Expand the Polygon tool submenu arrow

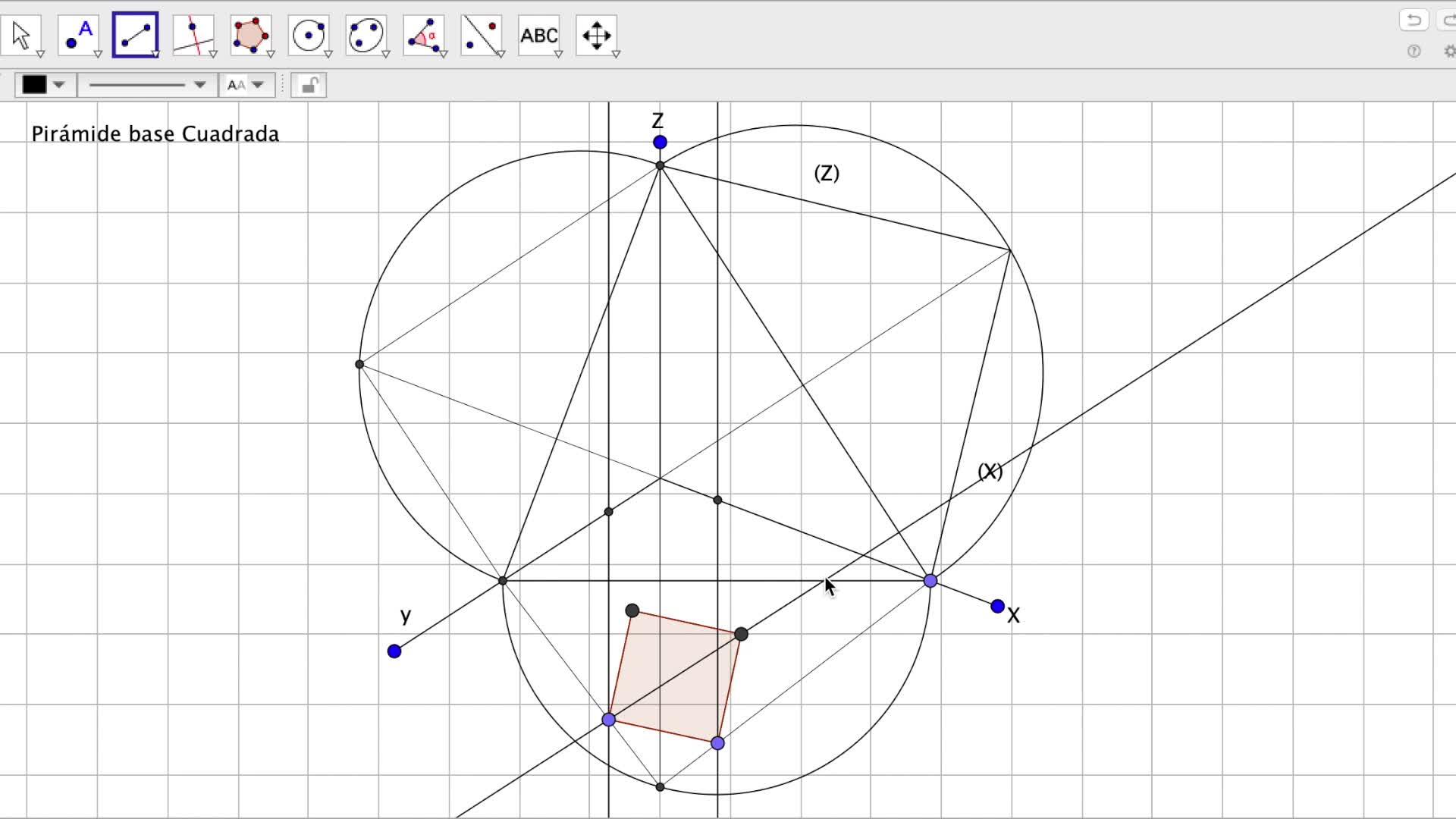[271, 55]
